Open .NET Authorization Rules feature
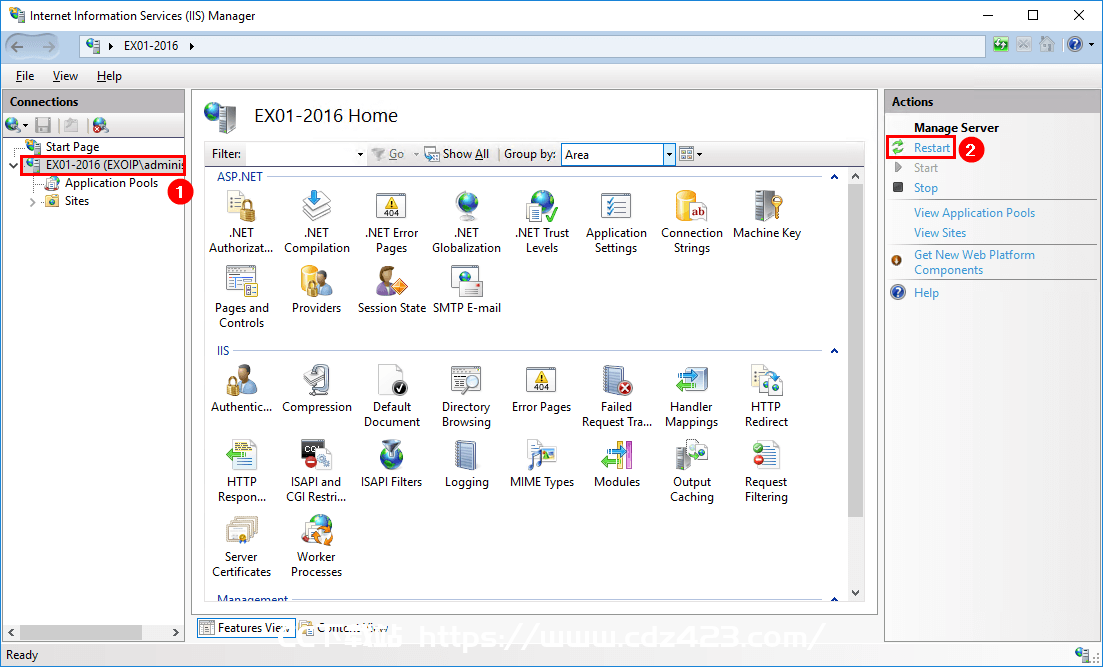The height and width of the screenshot is (667, 1103). 241,222
